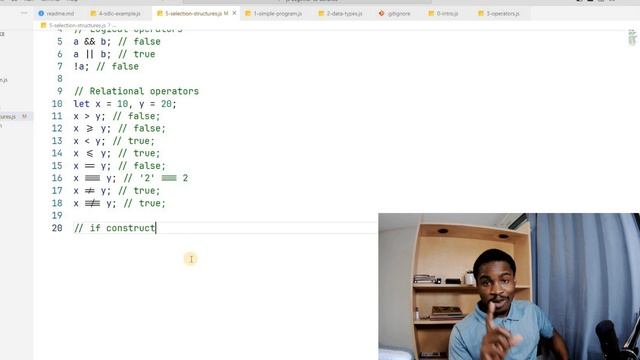Image resolution: width=640 pixels, height=360 pixels.
Task: Click line number 16 in the gutter
Action: [x=57, y=178]
